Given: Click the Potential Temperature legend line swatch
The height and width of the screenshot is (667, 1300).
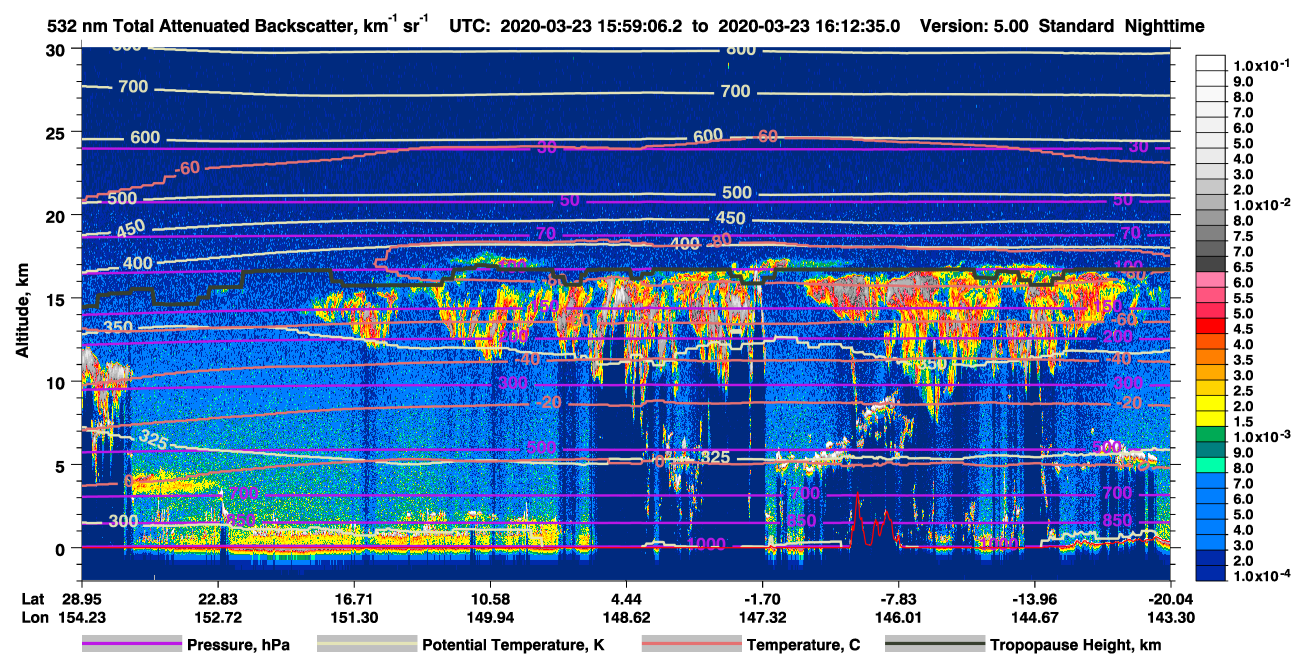Looking at the screenshot, I should point(366,645).
